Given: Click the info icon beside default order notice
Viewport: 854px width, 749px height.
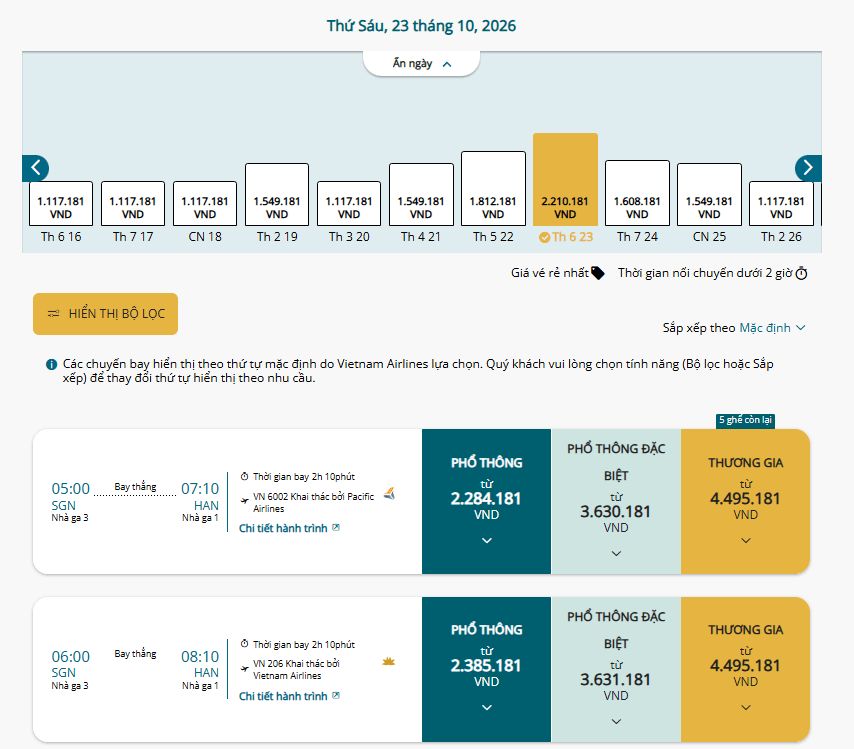Looking at the screenshot, I should click(51, 364).
